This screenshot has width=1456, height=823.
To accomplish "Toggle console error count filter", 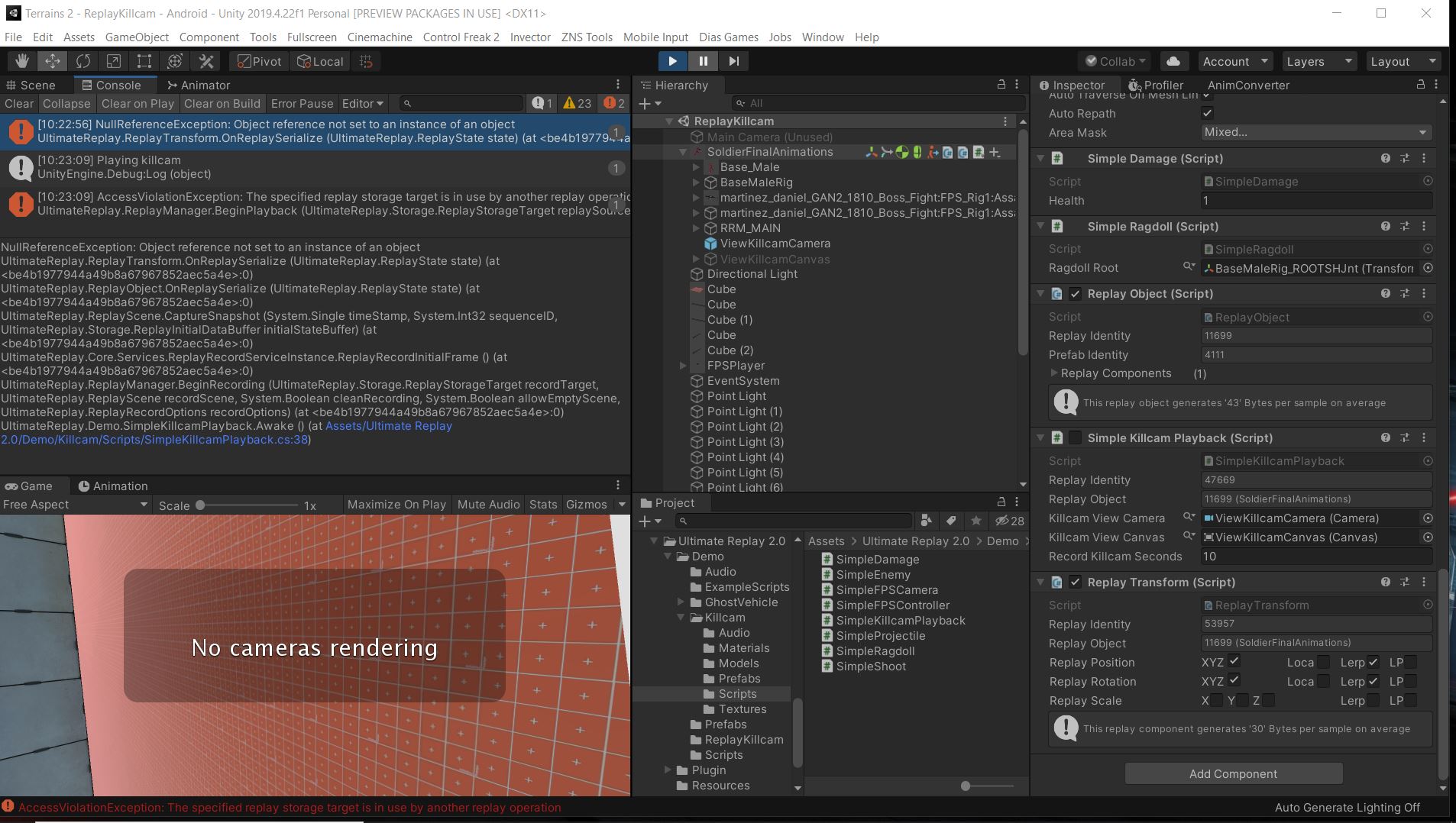I will pyautogui.click(x=614, y=103).
